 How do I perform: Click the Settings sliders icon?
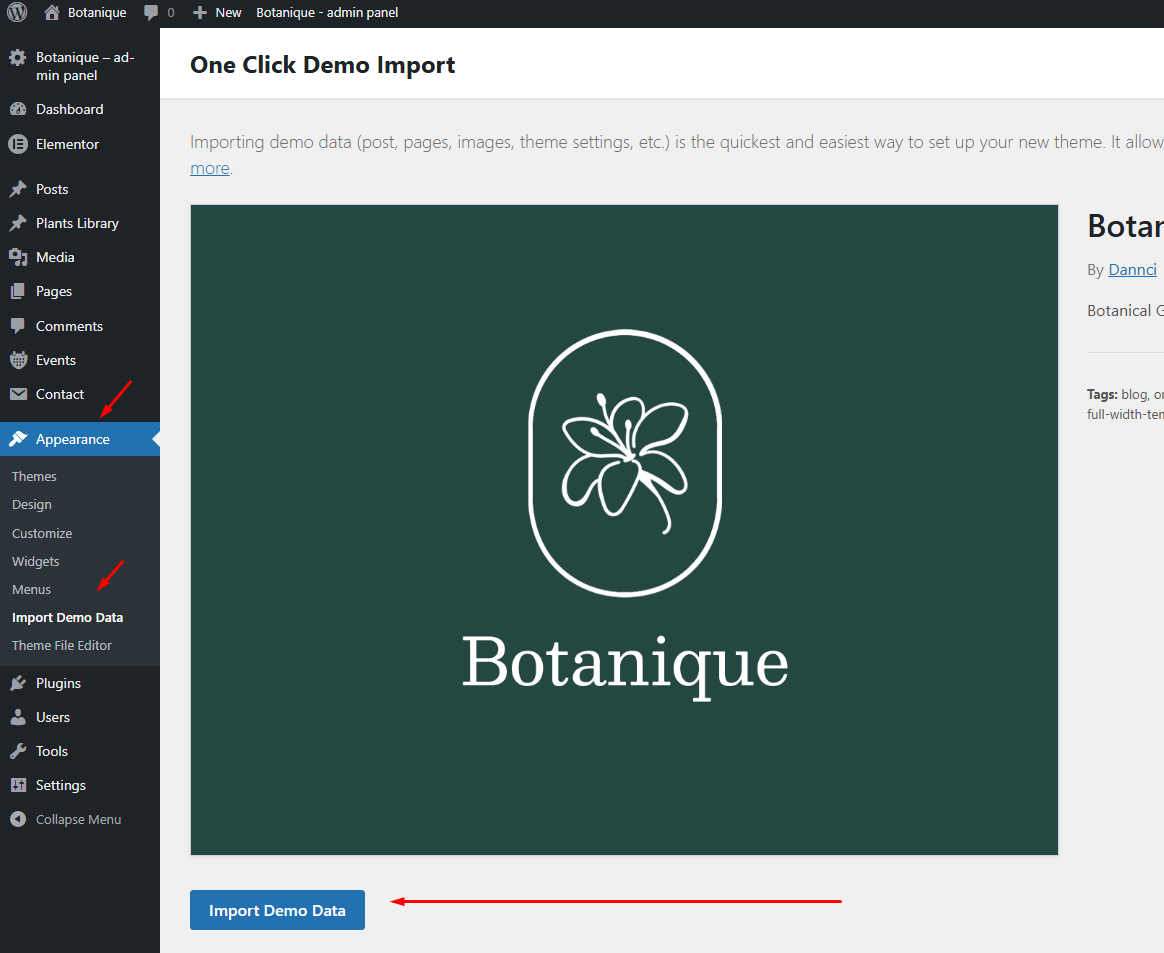coord(18,785)
